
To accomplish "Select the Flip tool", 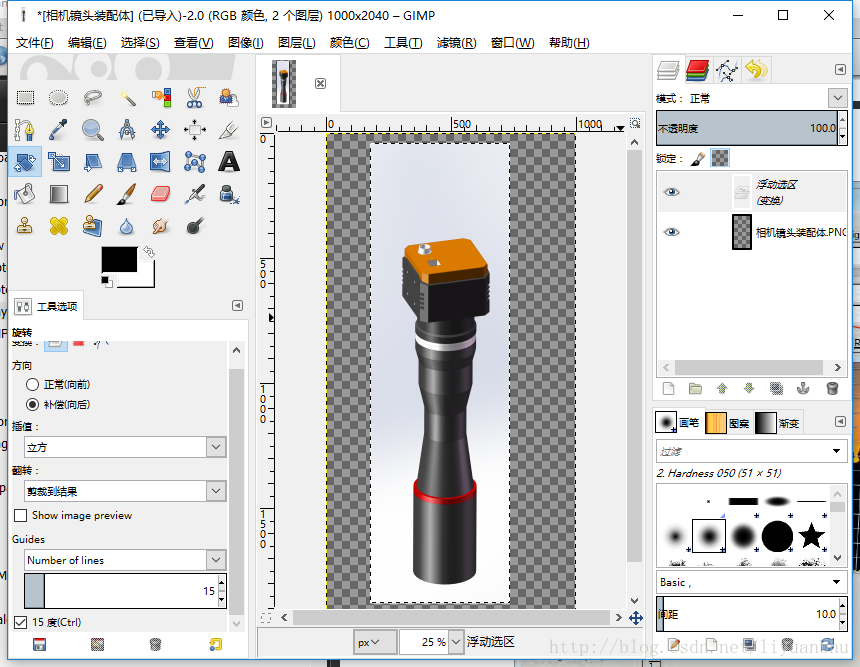I will tap(161, 162).
